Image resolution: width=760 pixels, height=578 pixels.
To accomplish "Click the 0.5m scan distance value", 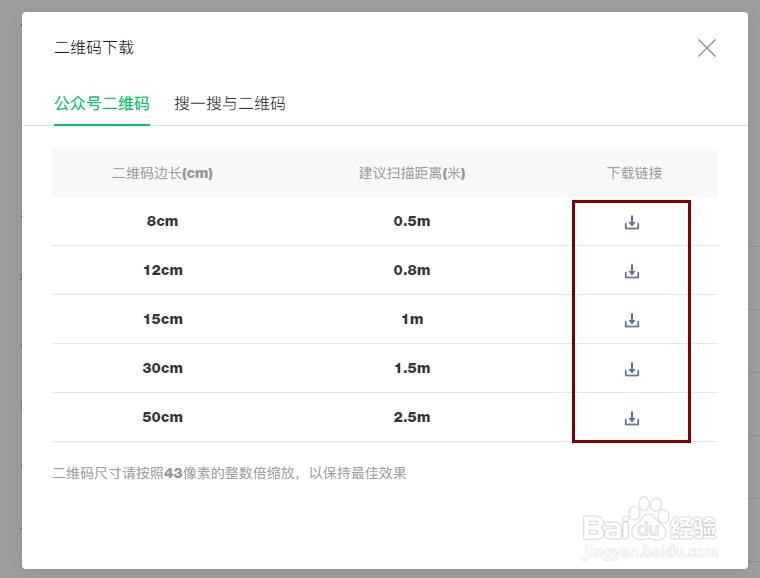I will (412, 221).
